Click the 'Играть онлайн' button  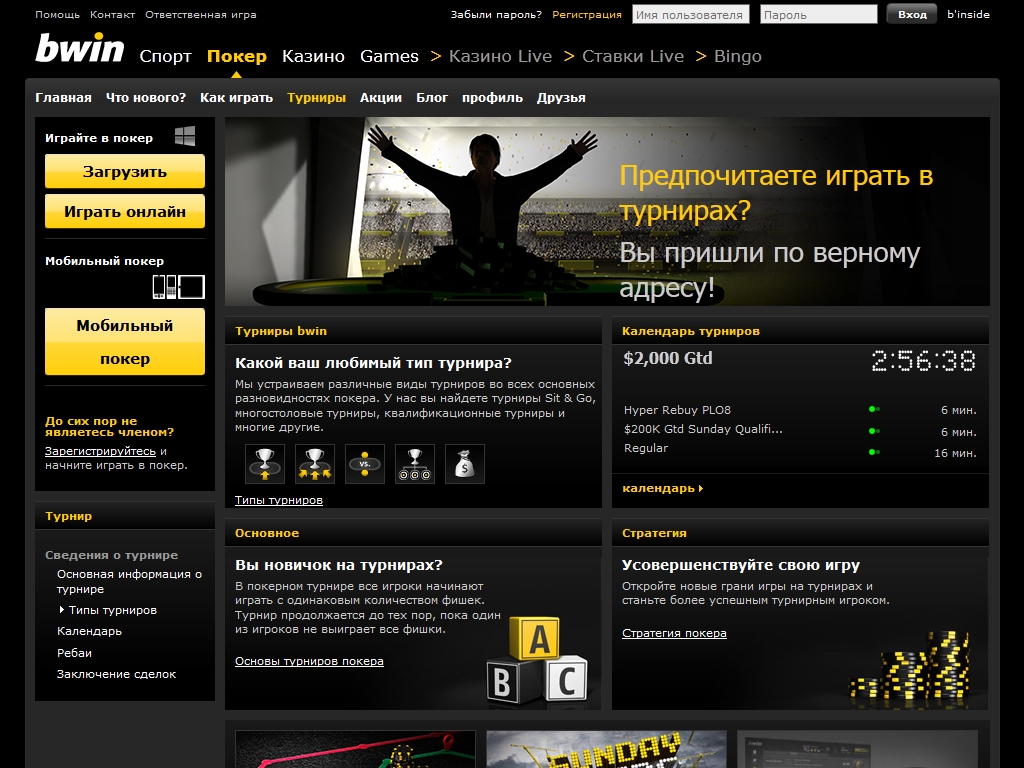[125, 212]
